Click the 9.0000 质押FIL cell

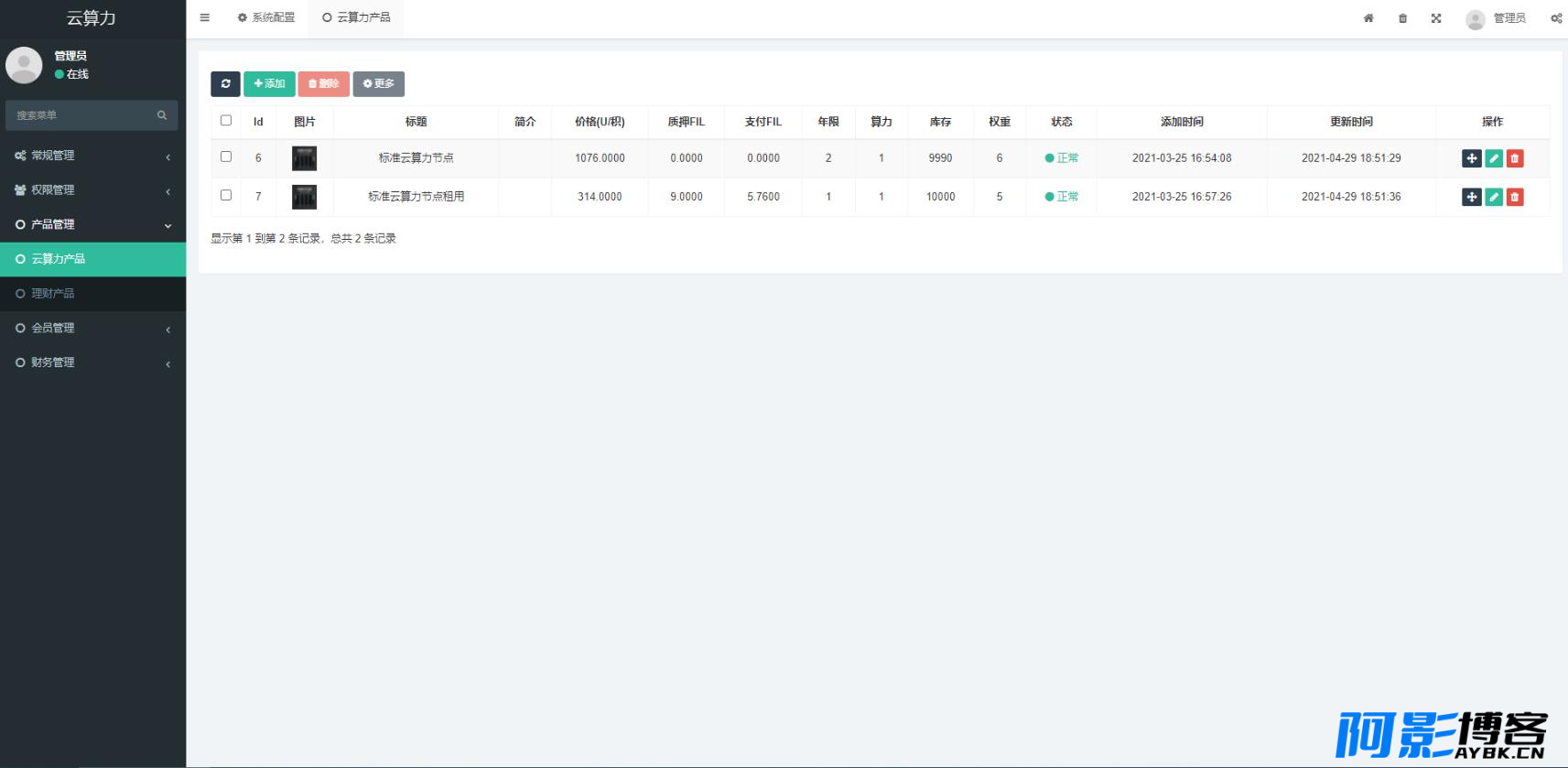pyautogui.click(x=687, y=197)
